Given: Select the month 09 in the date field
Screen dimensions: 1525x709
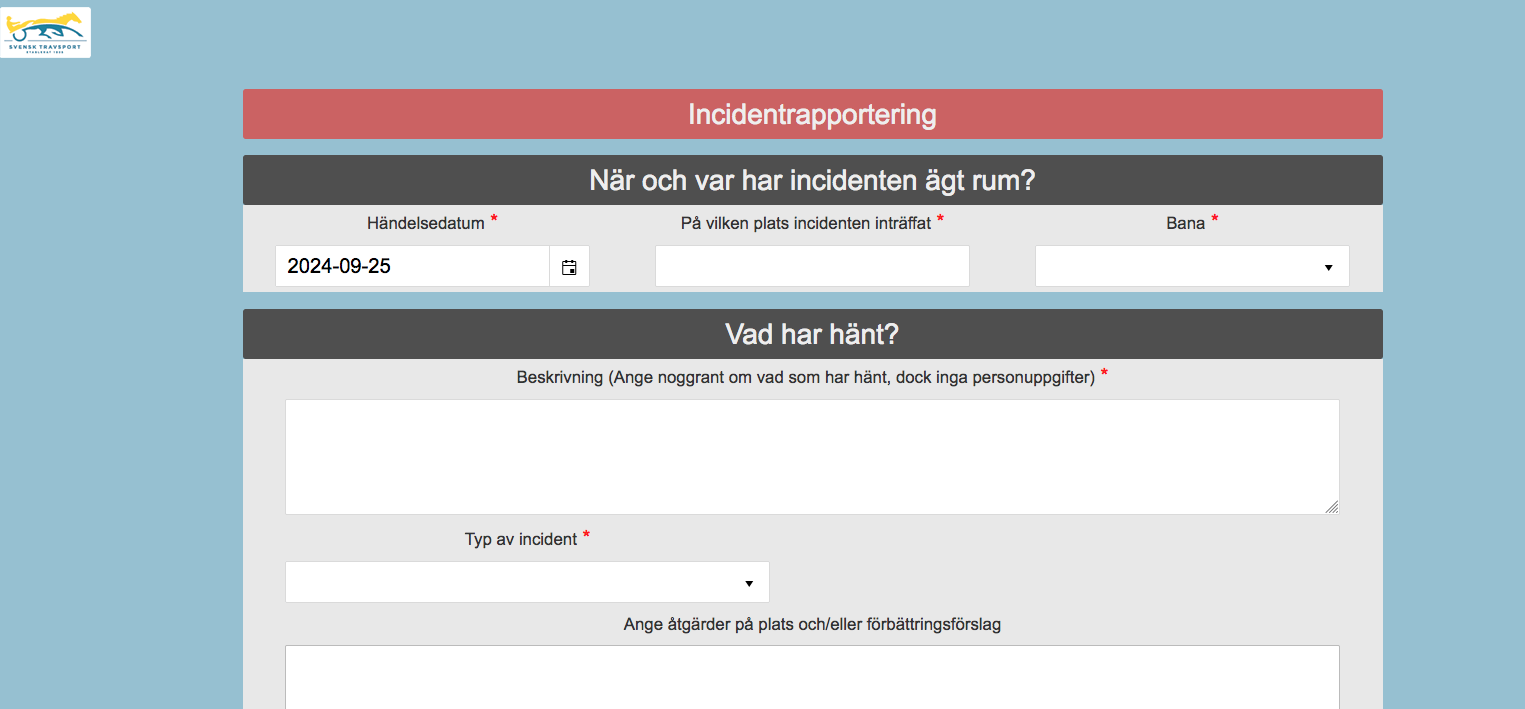Looking at the screenshot, I should [x=349, y=267].
